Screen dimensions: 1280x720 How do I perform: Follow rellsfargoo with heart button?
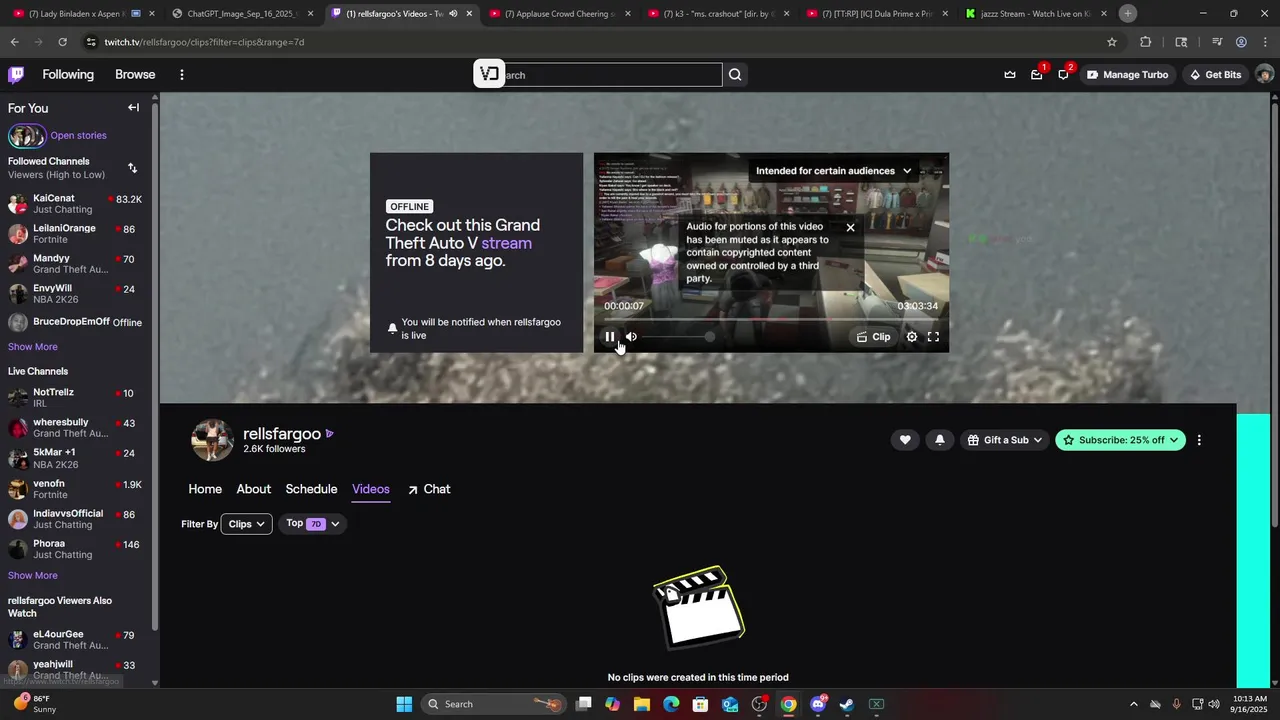click(x=905, y=440)
